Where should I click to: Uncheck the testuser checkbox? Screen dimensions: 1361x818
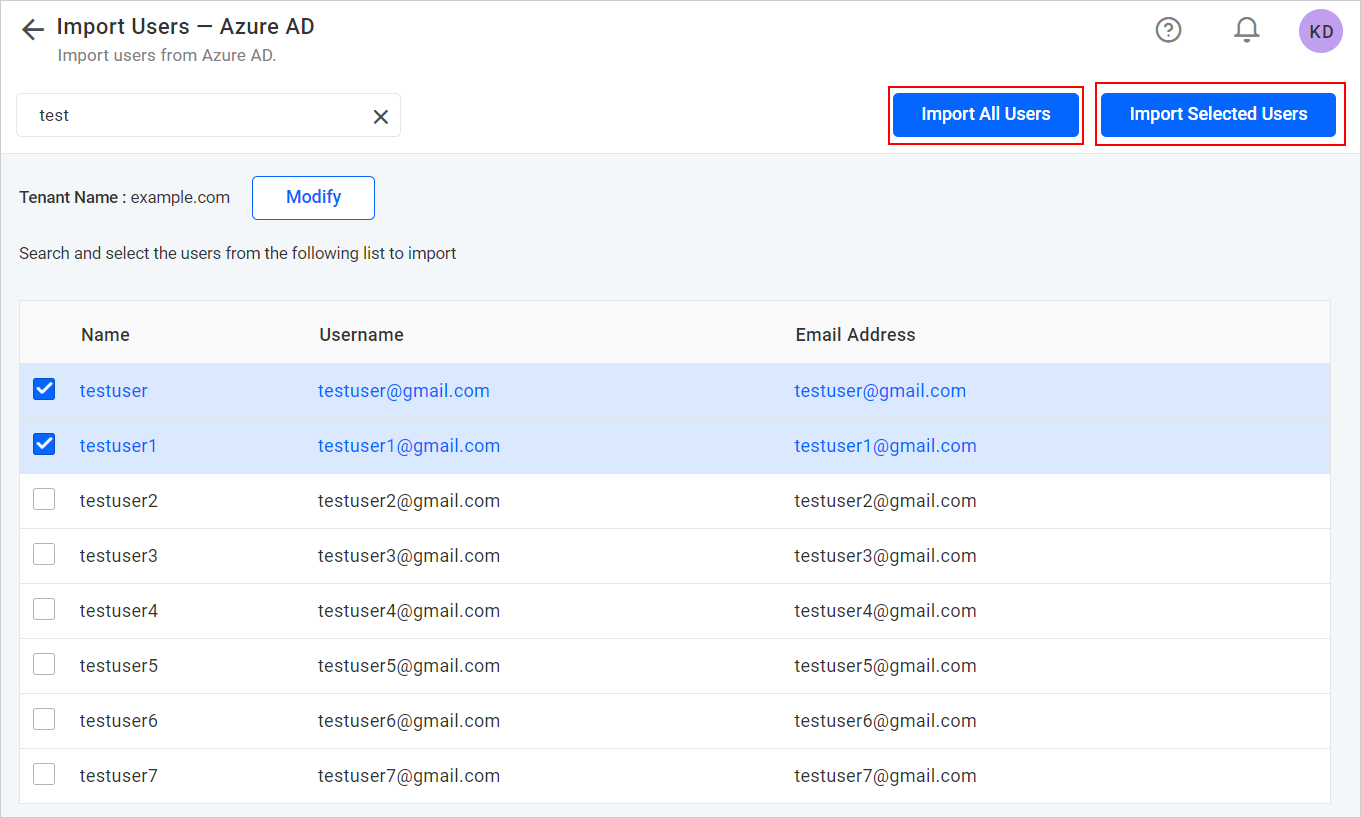pyautogui.click(x=43, y=389)
